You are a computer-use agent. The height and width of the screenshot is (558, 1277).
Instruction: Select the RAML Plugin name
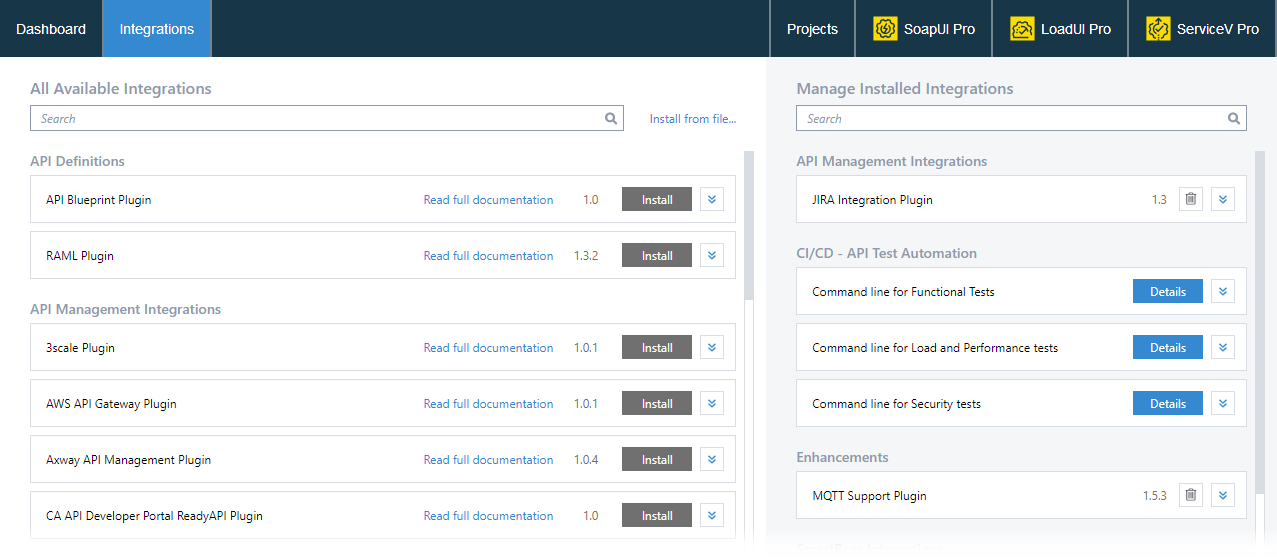[x=80, y=255]
